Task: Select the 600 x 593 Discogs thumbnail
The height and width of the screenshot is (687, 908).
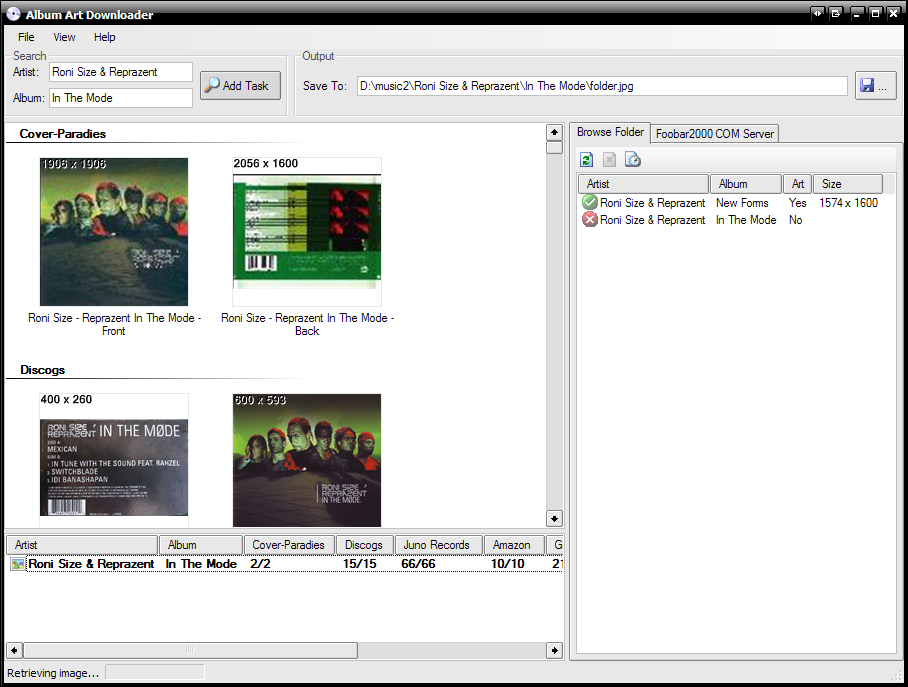Action: point(307,460)
